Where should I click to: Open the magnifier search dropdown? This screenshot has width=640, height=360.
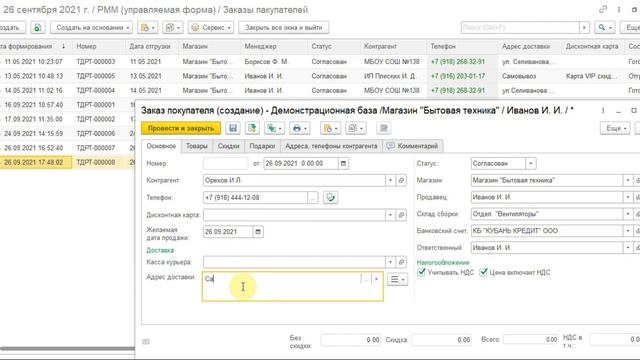(x=605, y=27)
